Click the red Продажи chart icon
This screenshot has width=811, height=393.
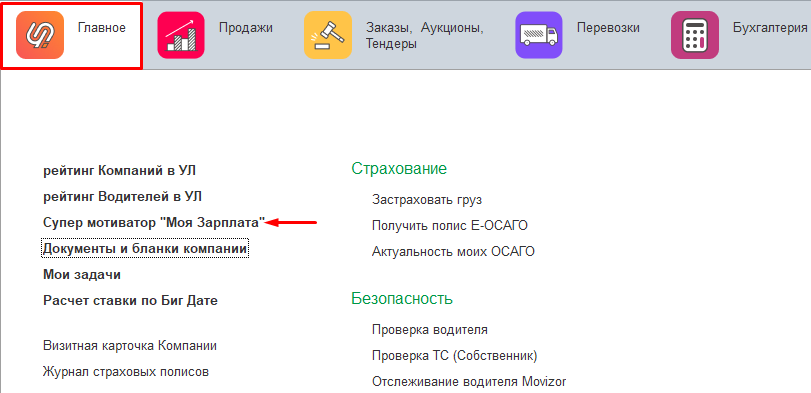click(x=181, y=35)
